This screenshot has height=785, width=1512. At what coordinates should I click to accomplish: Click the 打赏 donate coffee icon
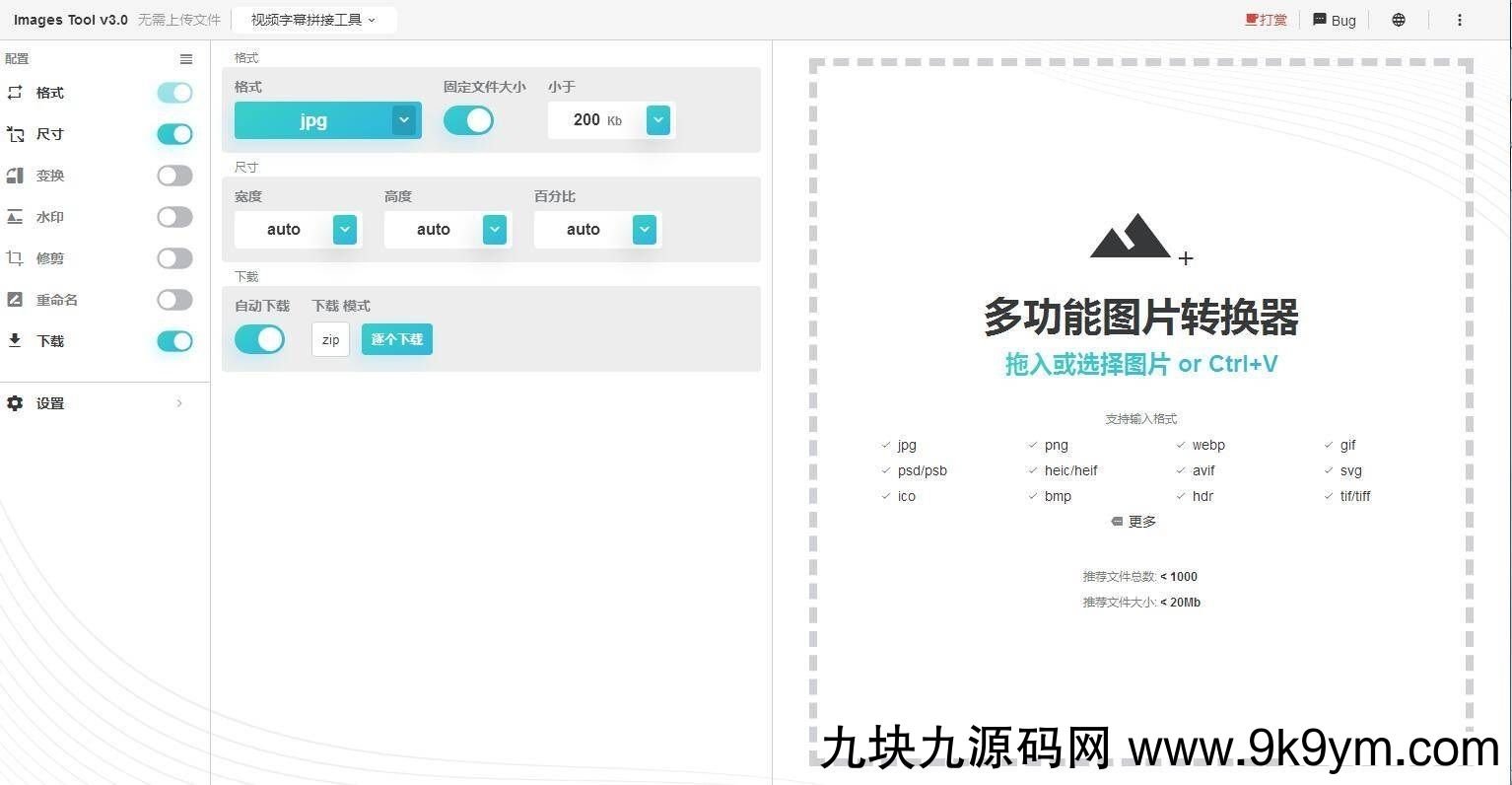[1252, 20]
